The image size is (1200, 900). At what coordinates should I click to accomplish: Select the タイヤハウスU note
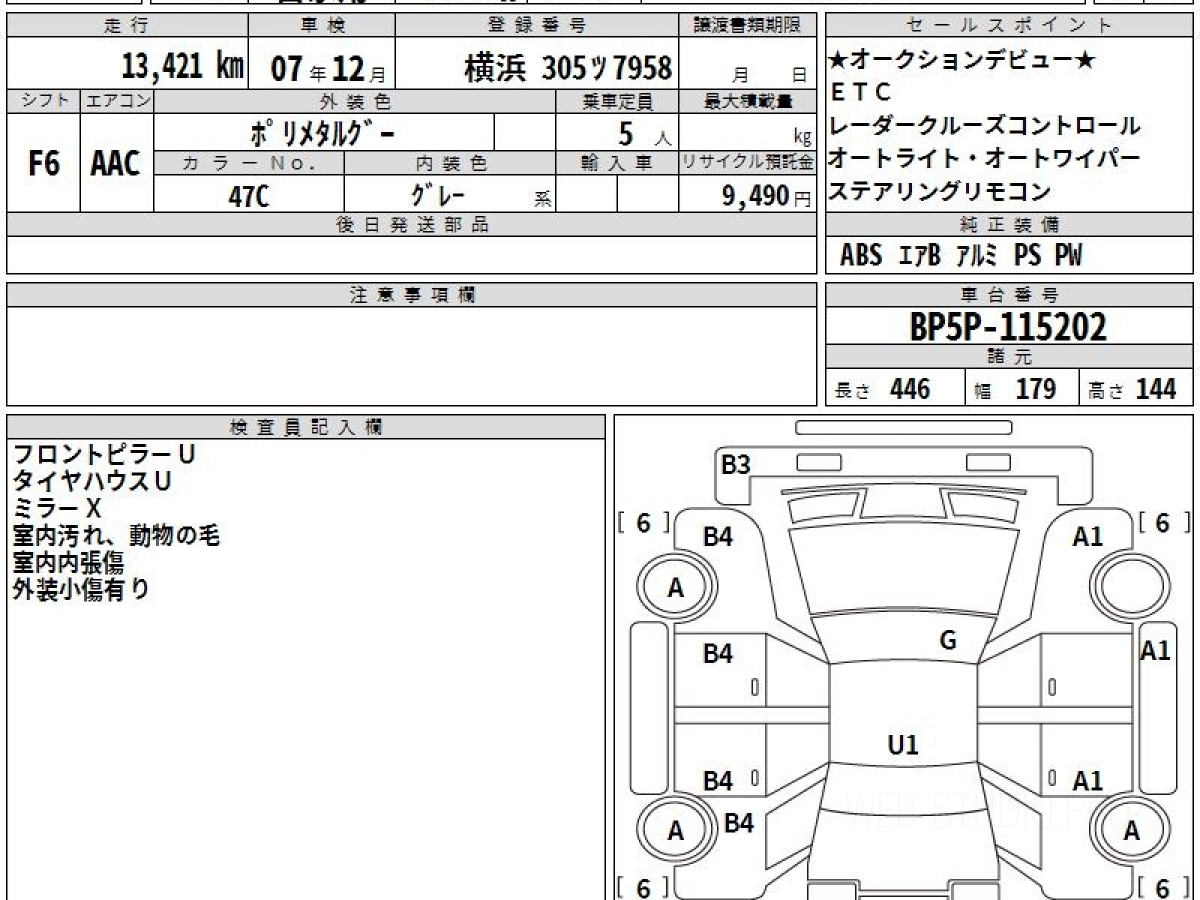(x=92, y=481)
